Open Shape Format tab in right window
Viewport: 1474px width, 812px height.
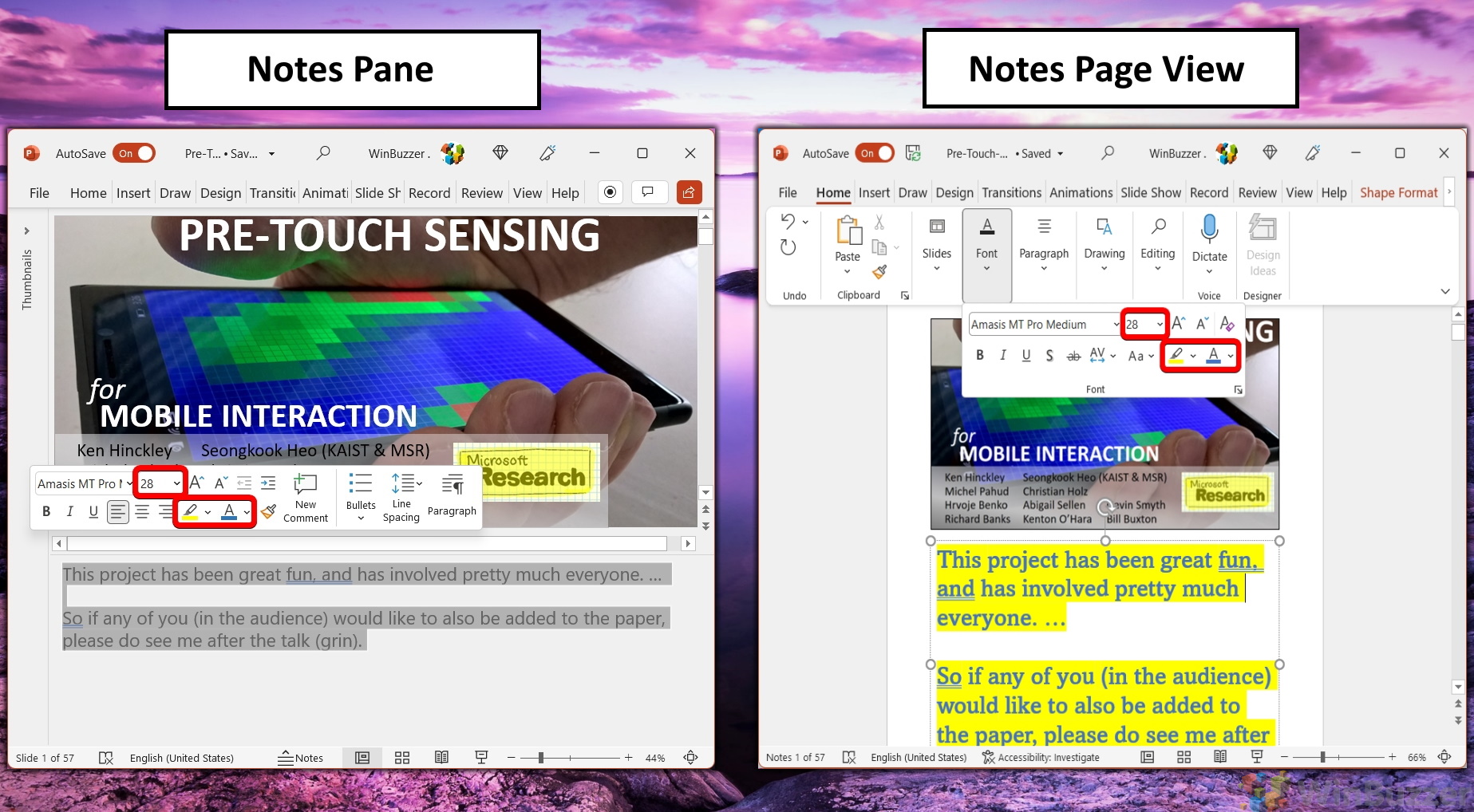(x=1398, y=193)
